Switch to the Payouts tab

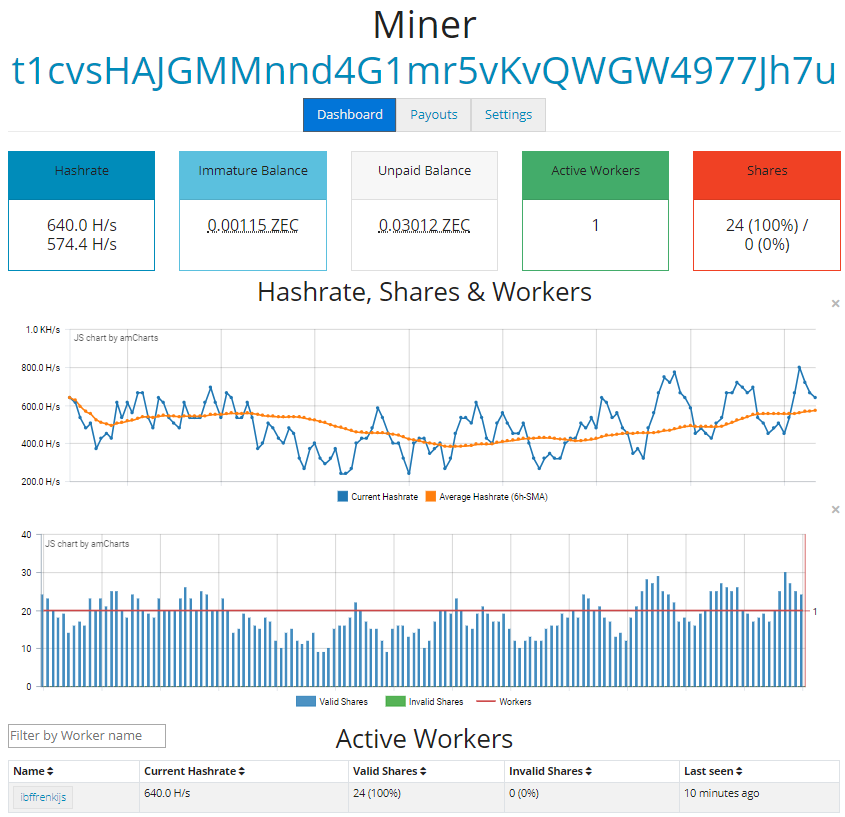(x=433, y=115)
